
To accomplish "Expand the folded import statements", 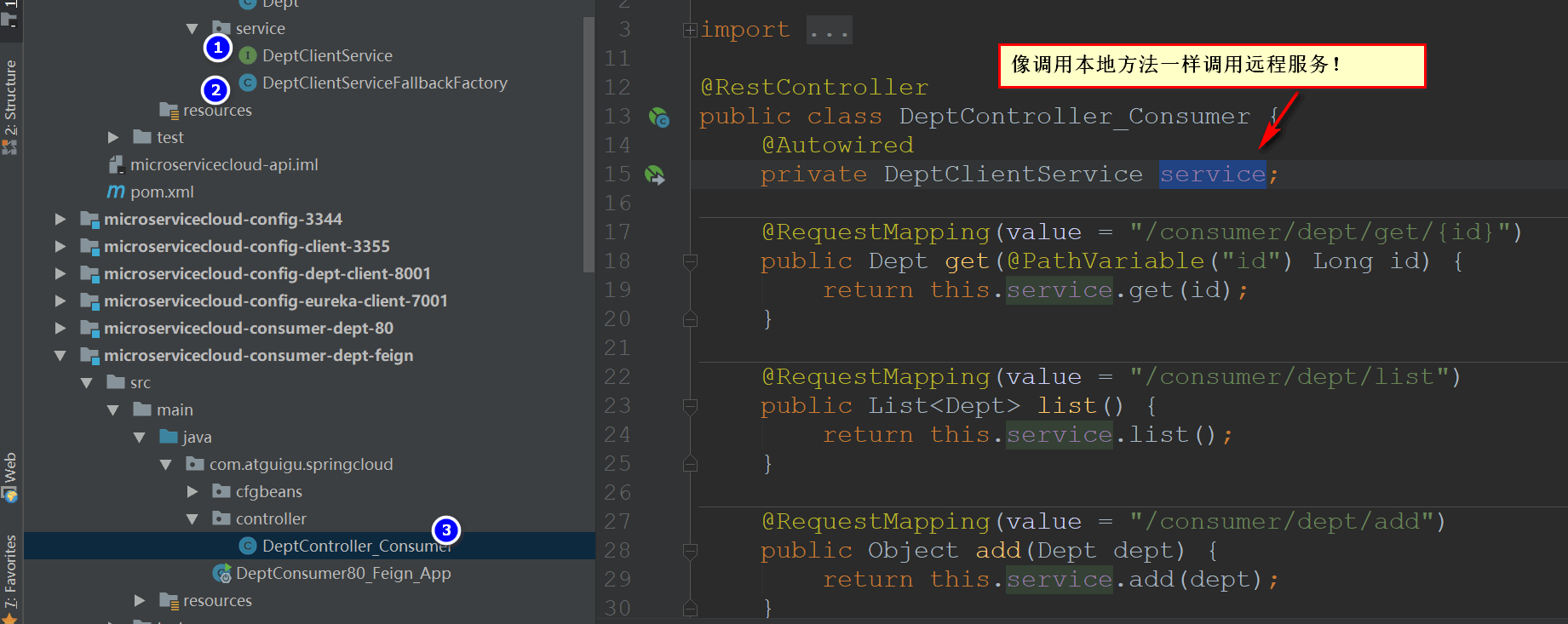I will tap(690, 31).
